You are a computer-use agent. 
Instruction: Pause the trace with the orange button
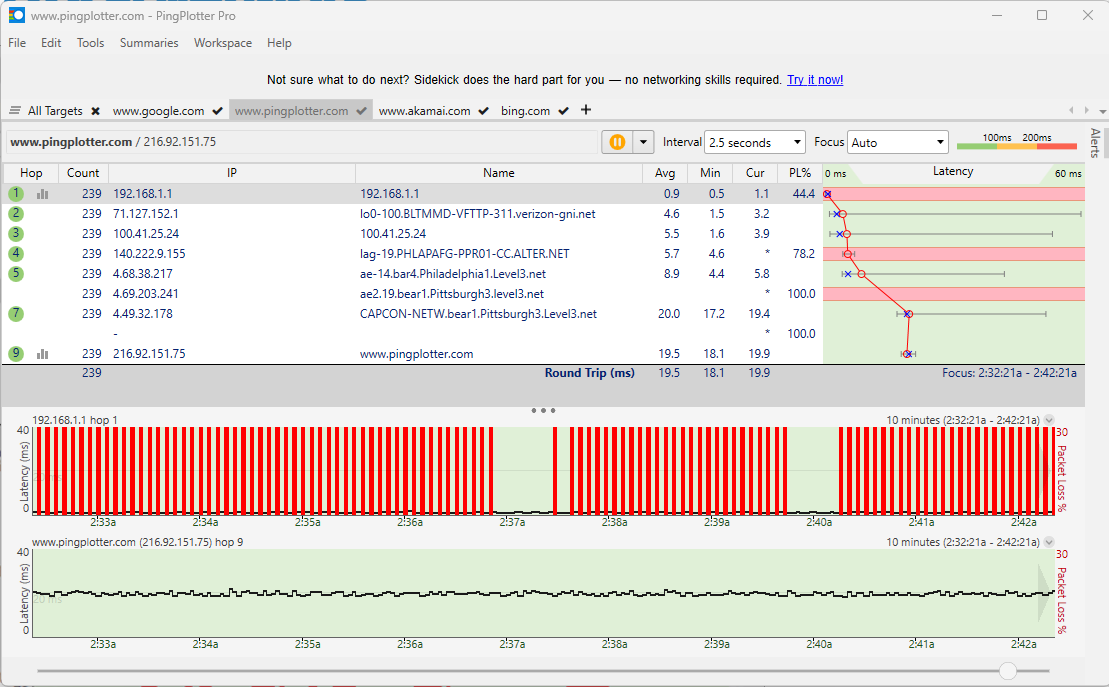[x=617, y=142]
